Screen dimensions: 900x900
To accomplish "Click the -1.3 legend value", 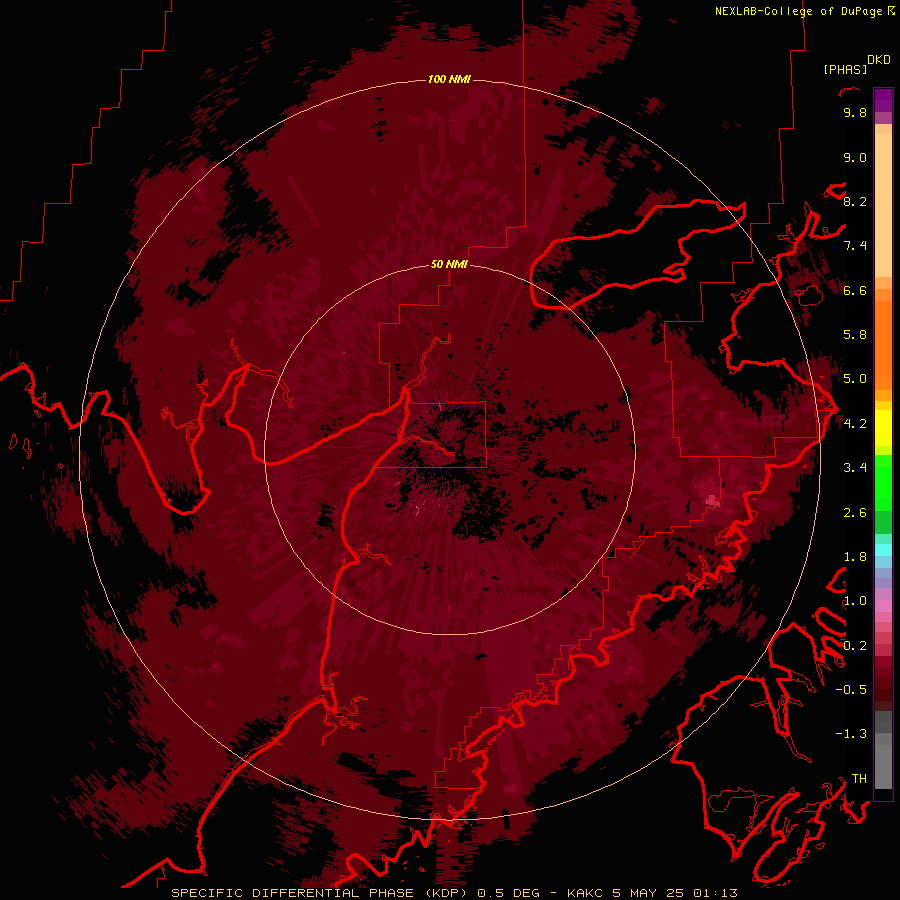I will [x=851, y=734].
